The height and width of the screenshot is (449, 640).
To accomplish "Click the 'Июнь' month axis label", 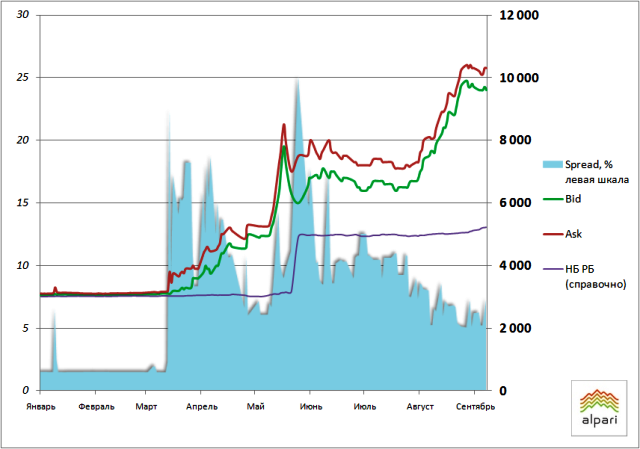I will pos(310,407).
